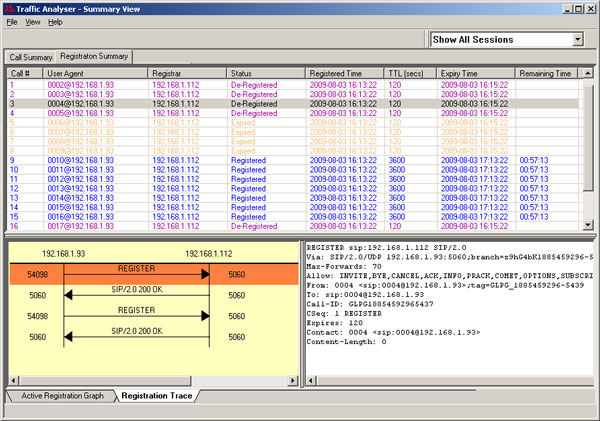Click the Content-Length: 0 line

coord(346,341)
